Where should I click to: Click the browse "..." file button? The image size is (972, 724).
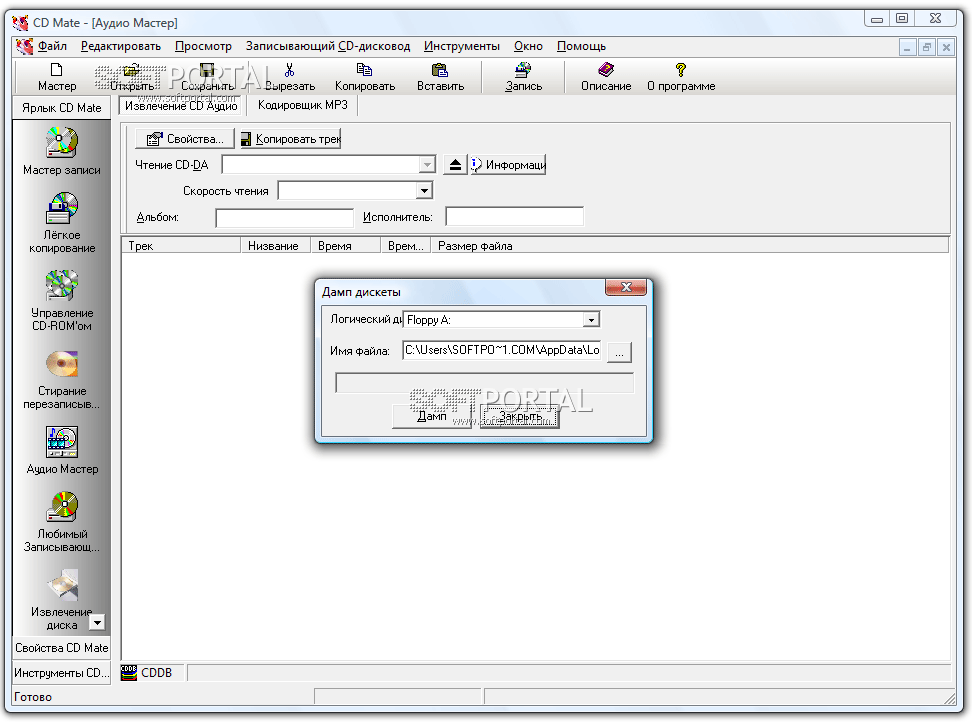pyautogui.click(x=619, y=353)
